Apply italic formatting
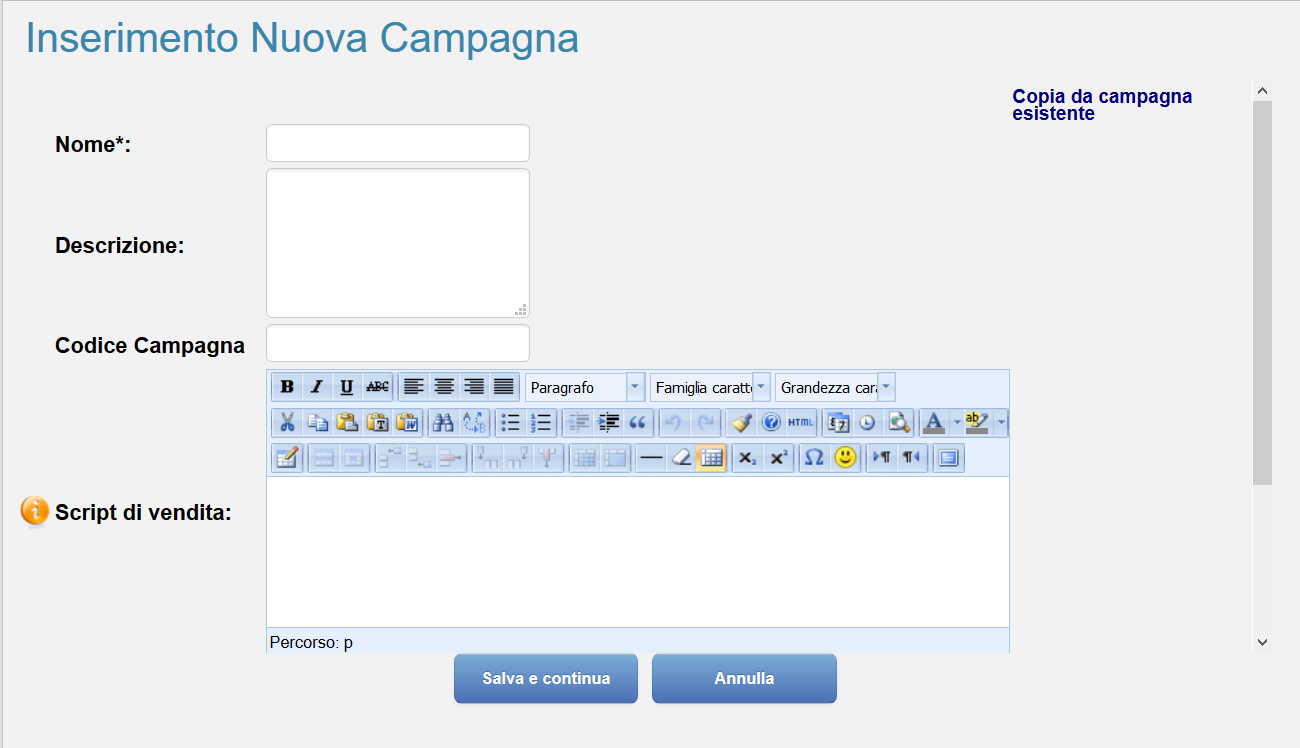1300x748 pixels. click(317, 387)
